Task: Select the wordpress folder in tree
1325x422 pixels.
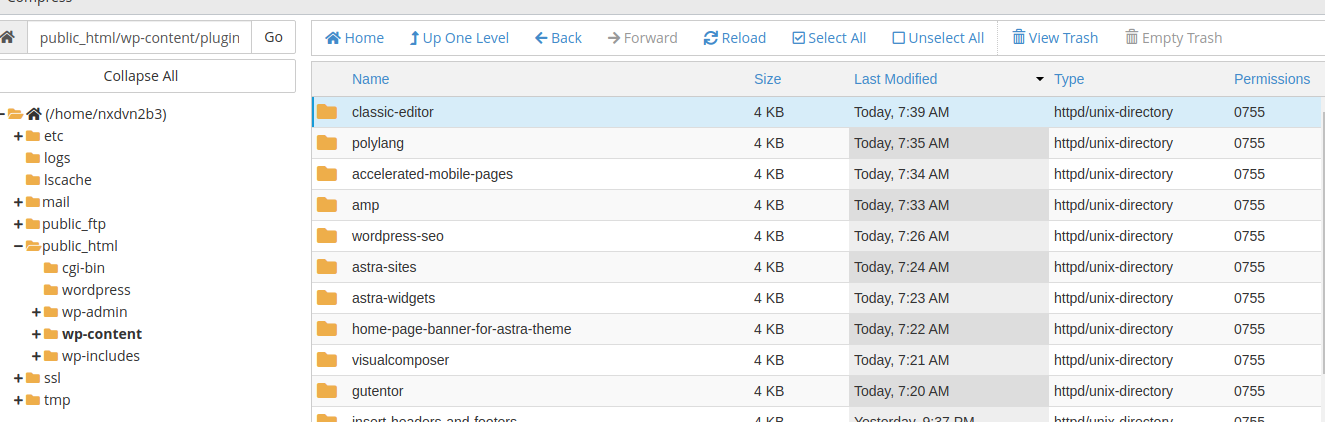Action: click(x=96, y=290)
